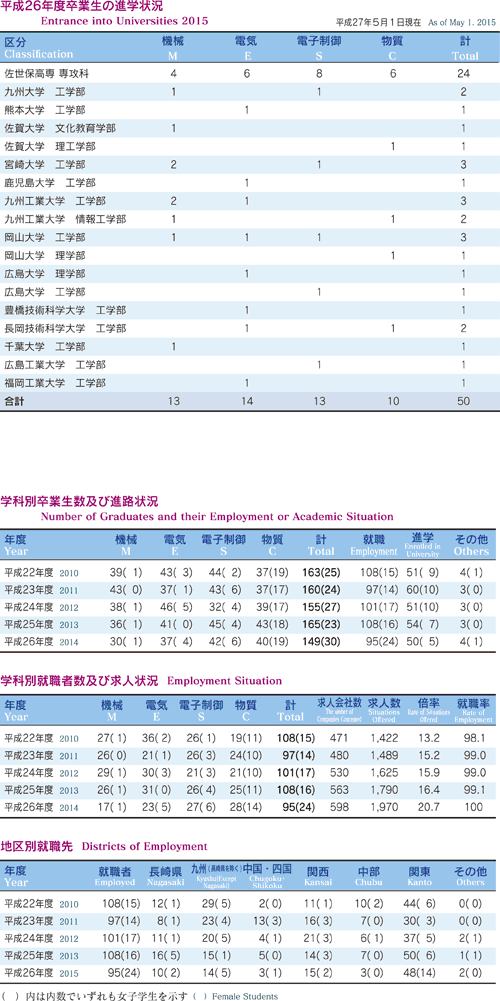Select the row label '佐賀大学 理工学部'

[x=50, y=147]
